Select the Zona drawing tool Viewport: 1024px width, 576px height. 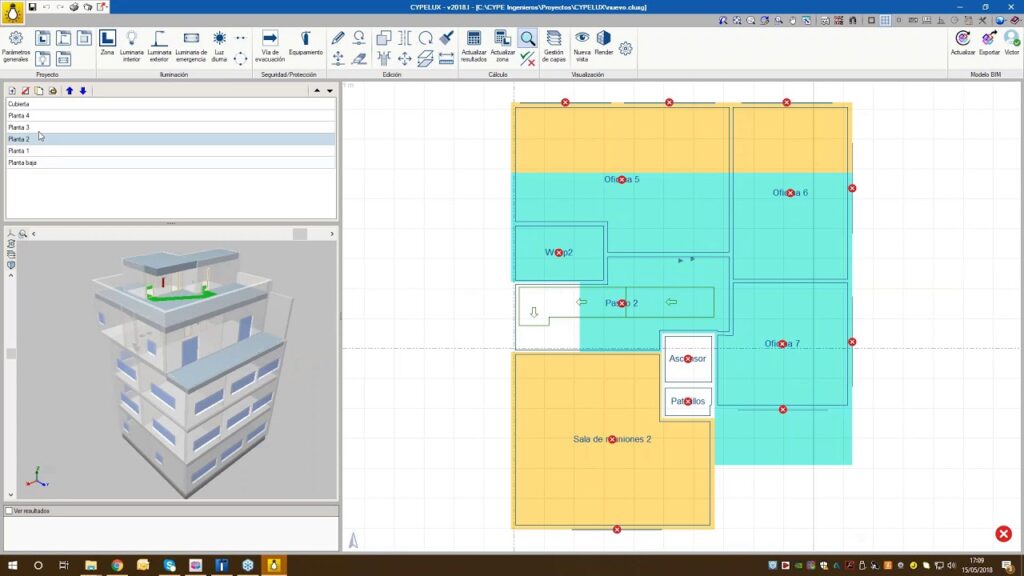click(x=107, y=43)
